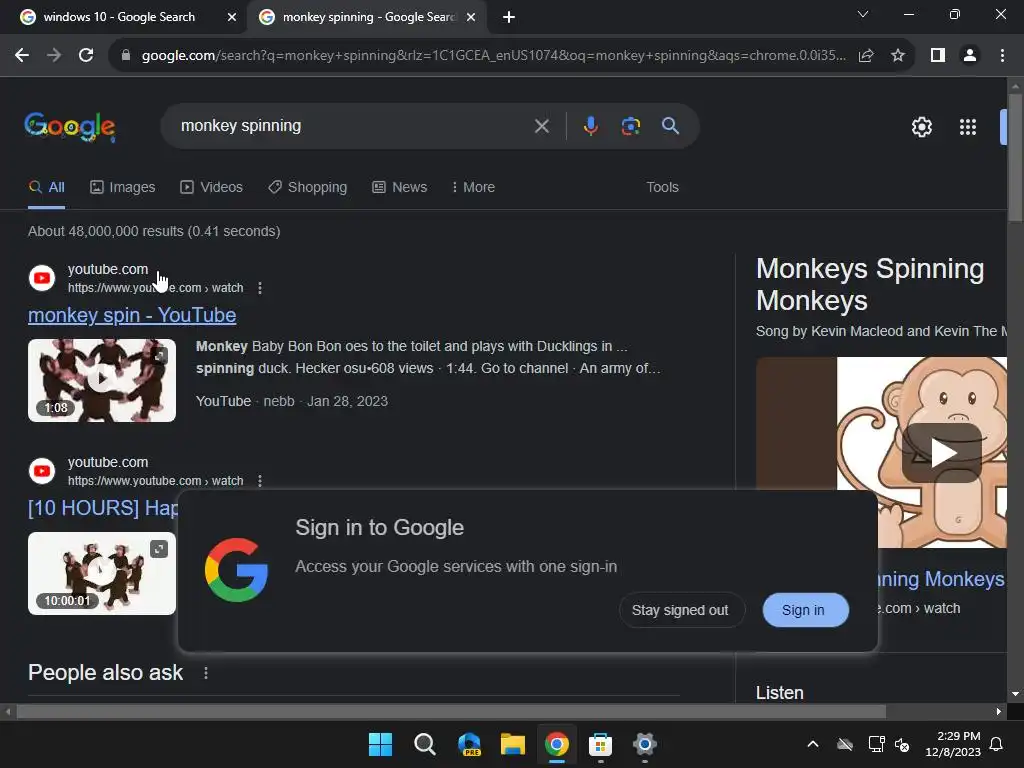1024x768 pixels.
Task: Open Chrome three-dot menu
Action: [1002, 56]
